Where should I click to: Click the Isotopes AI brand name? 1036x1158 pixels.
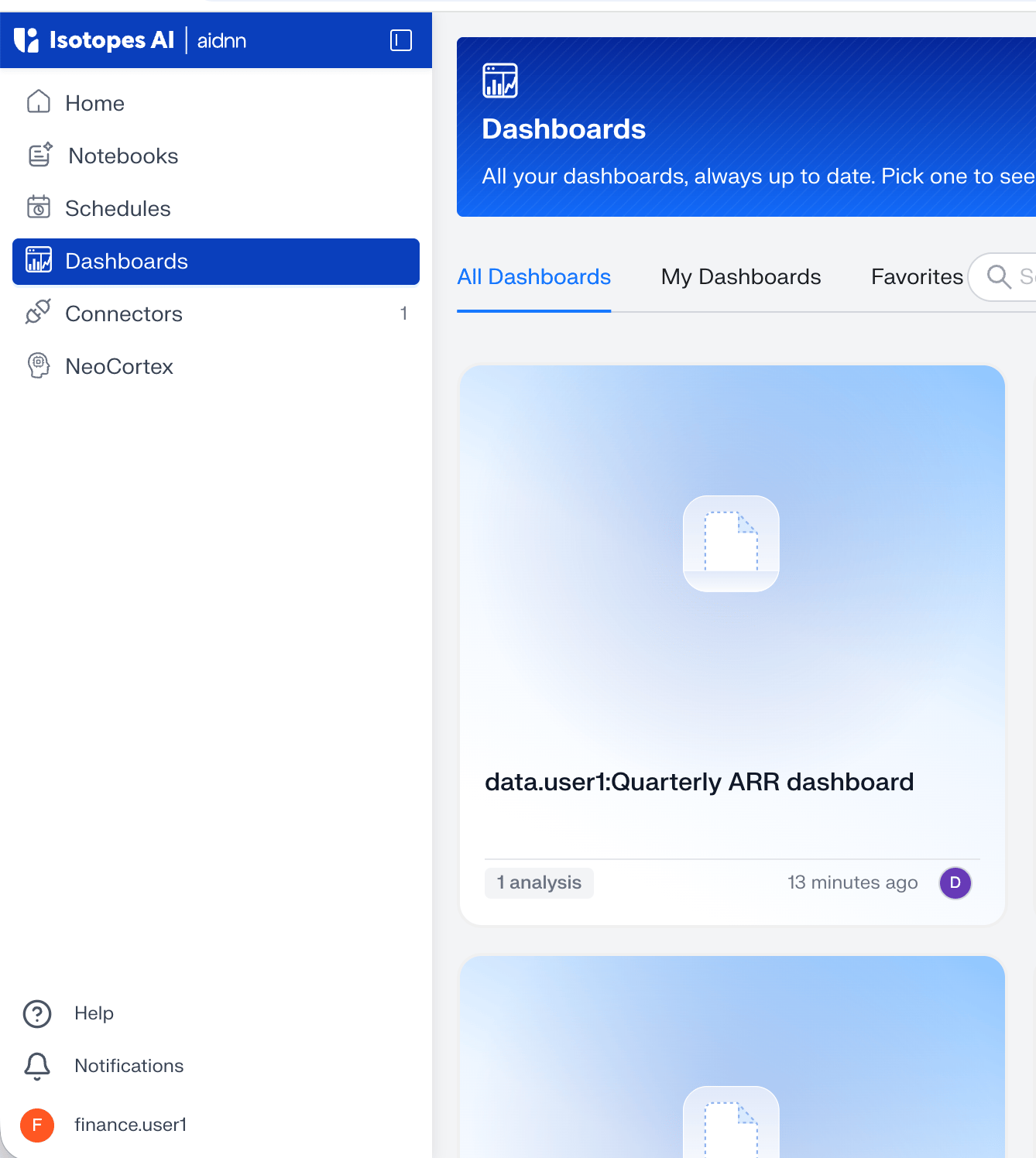pos(112,40)
